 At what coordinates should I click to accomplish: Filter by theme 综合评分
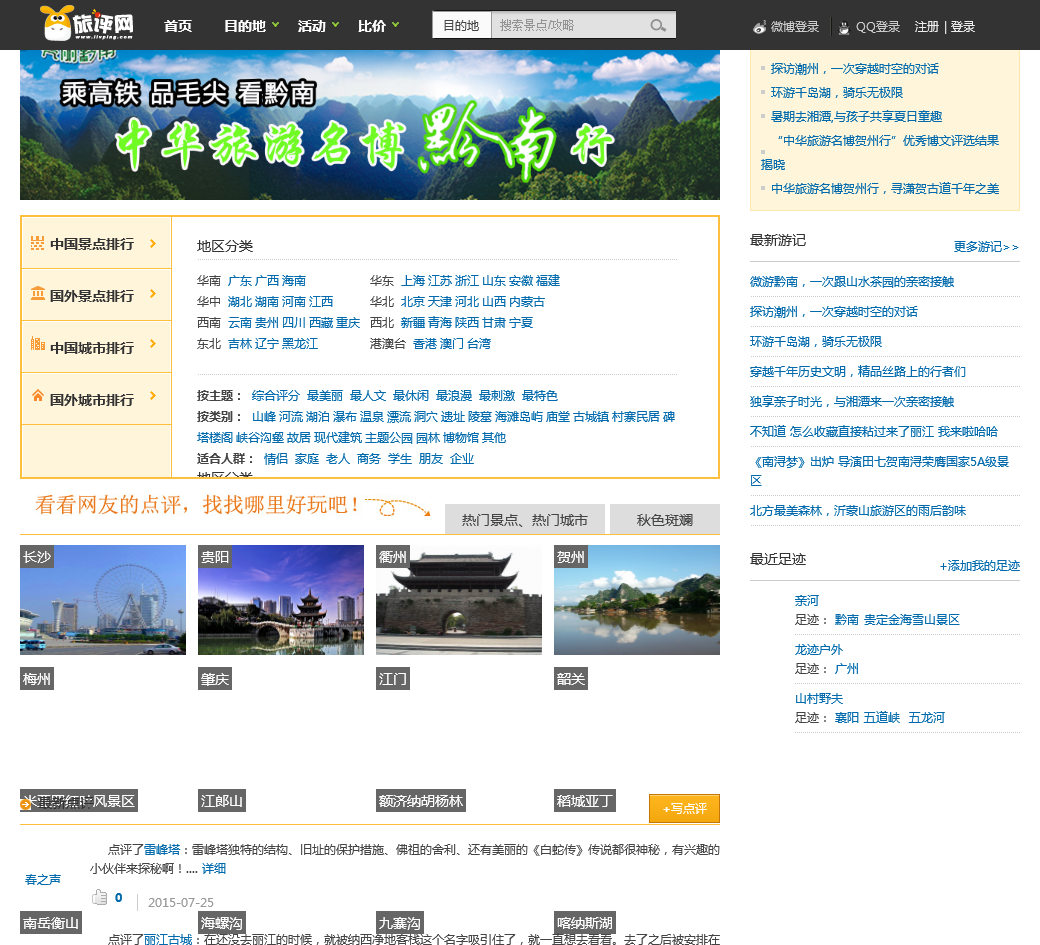(x=275, y=396)
